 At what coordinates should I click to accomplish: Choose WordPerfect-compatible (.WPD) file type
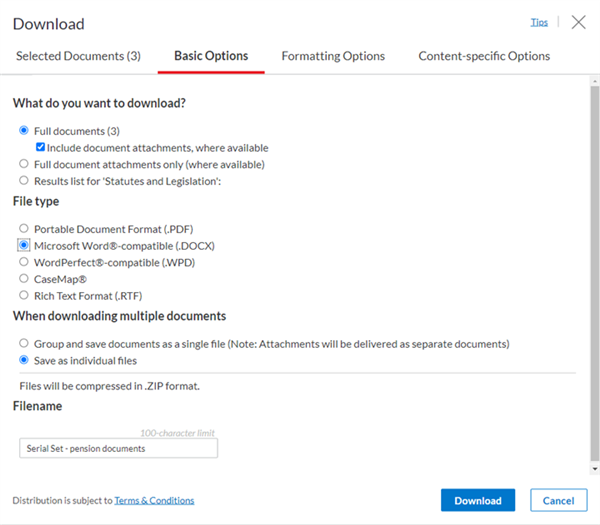pyautogui.click(x=24, y=262)
